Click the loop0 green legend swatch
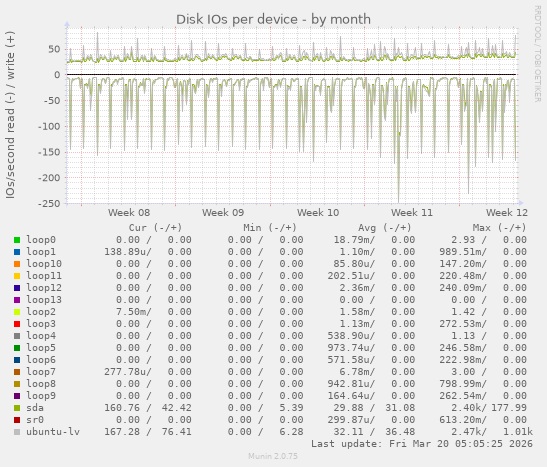The height and width of the screenshot is (467, 547). [17, 240]
